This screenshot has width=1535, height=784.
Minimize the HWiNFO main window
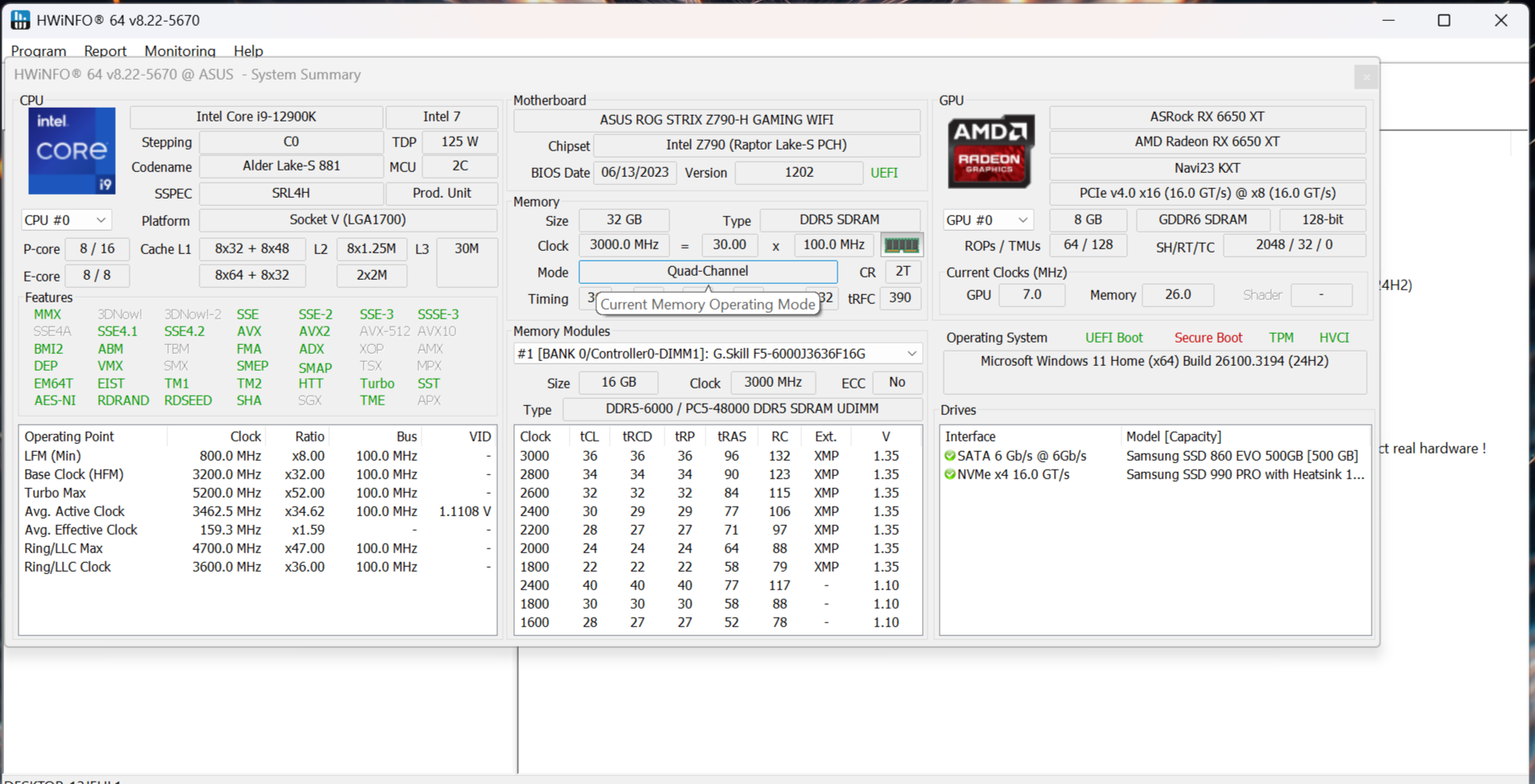1389,20
